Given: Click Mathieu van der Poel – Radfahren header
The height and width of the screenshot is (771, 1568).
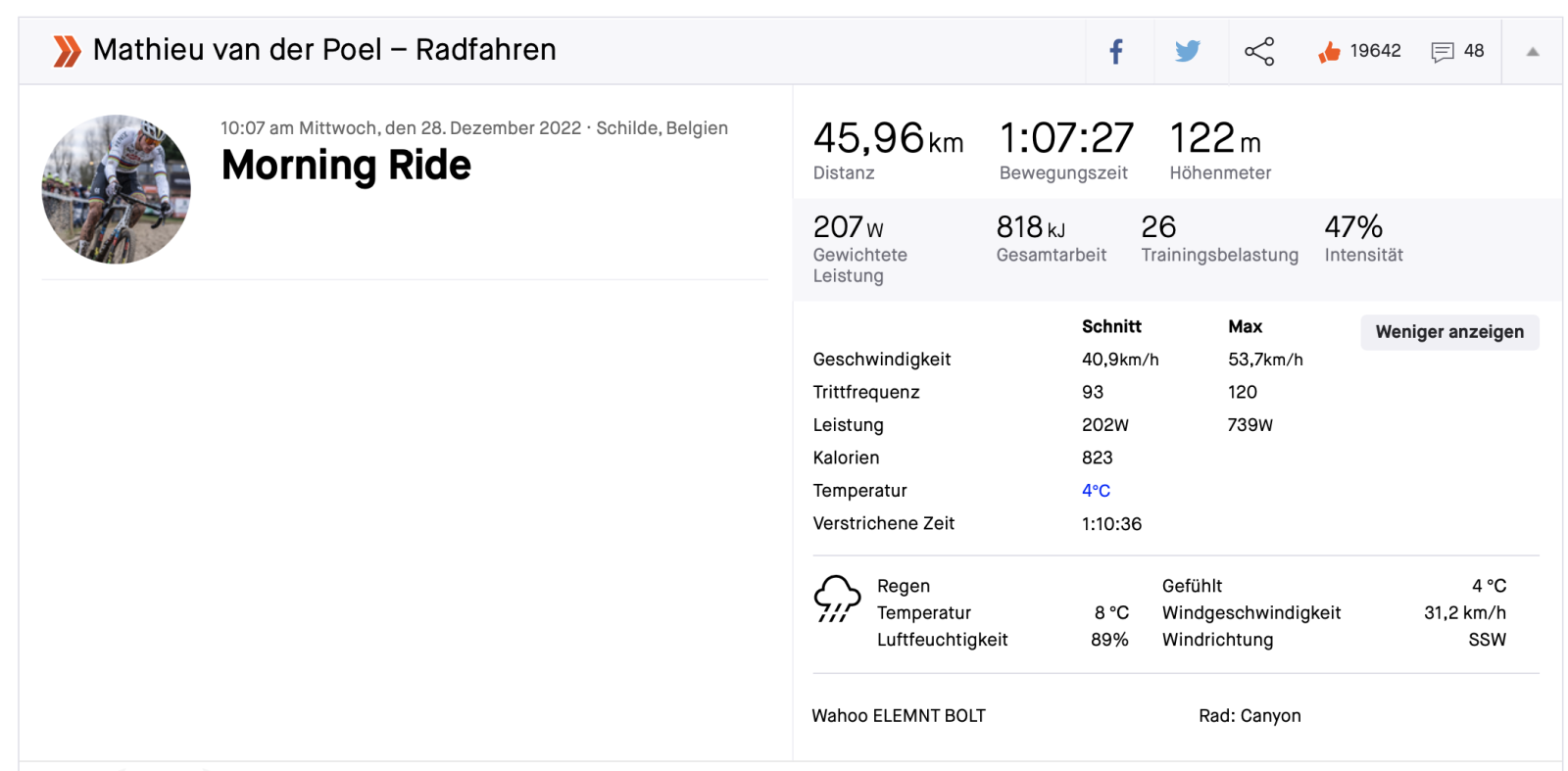Looking at the screenshot, I should (324, 50).
